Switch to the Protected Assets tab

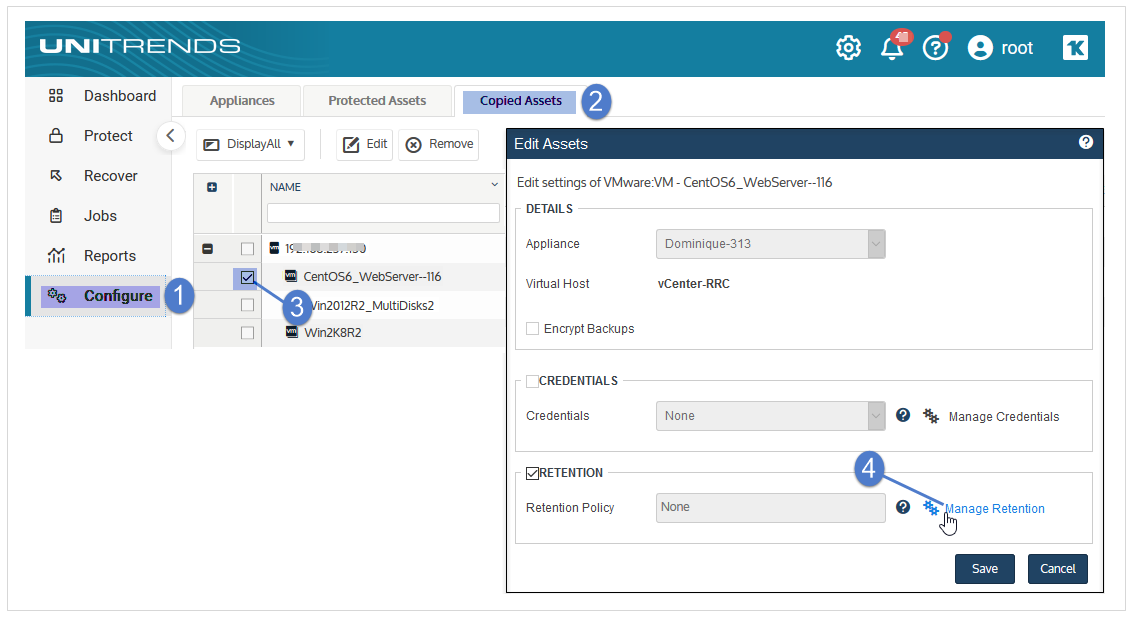click(377, 100)
